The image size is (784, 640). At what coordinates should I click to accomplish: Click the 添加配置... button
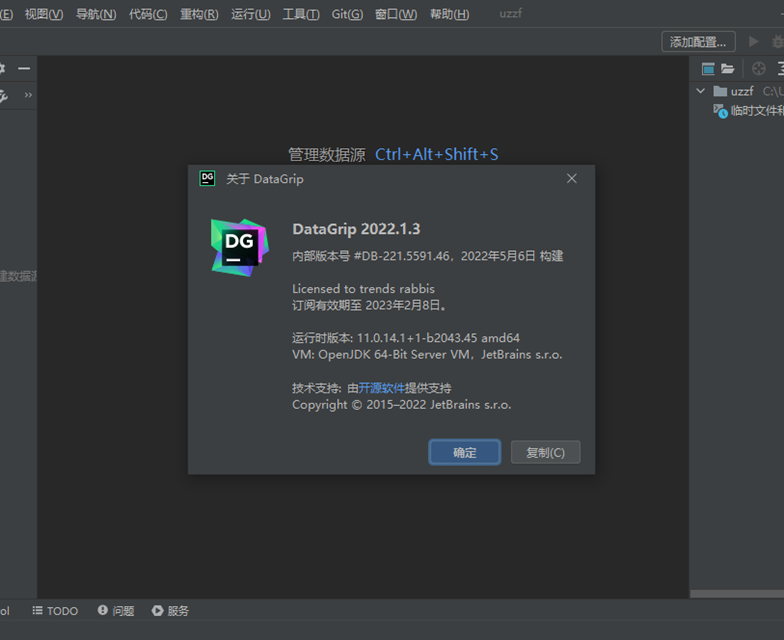pyautogui.click(x=698, y=42)
